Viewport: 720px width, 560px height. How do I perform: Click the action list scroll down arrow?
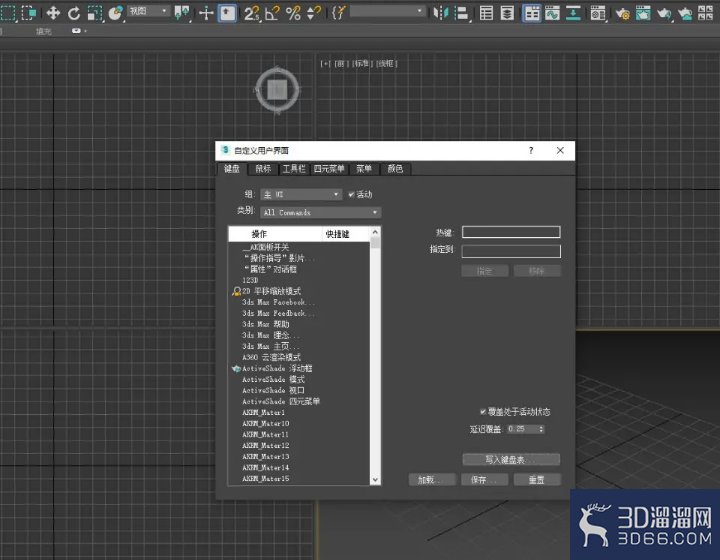click(x=375, y=480)
